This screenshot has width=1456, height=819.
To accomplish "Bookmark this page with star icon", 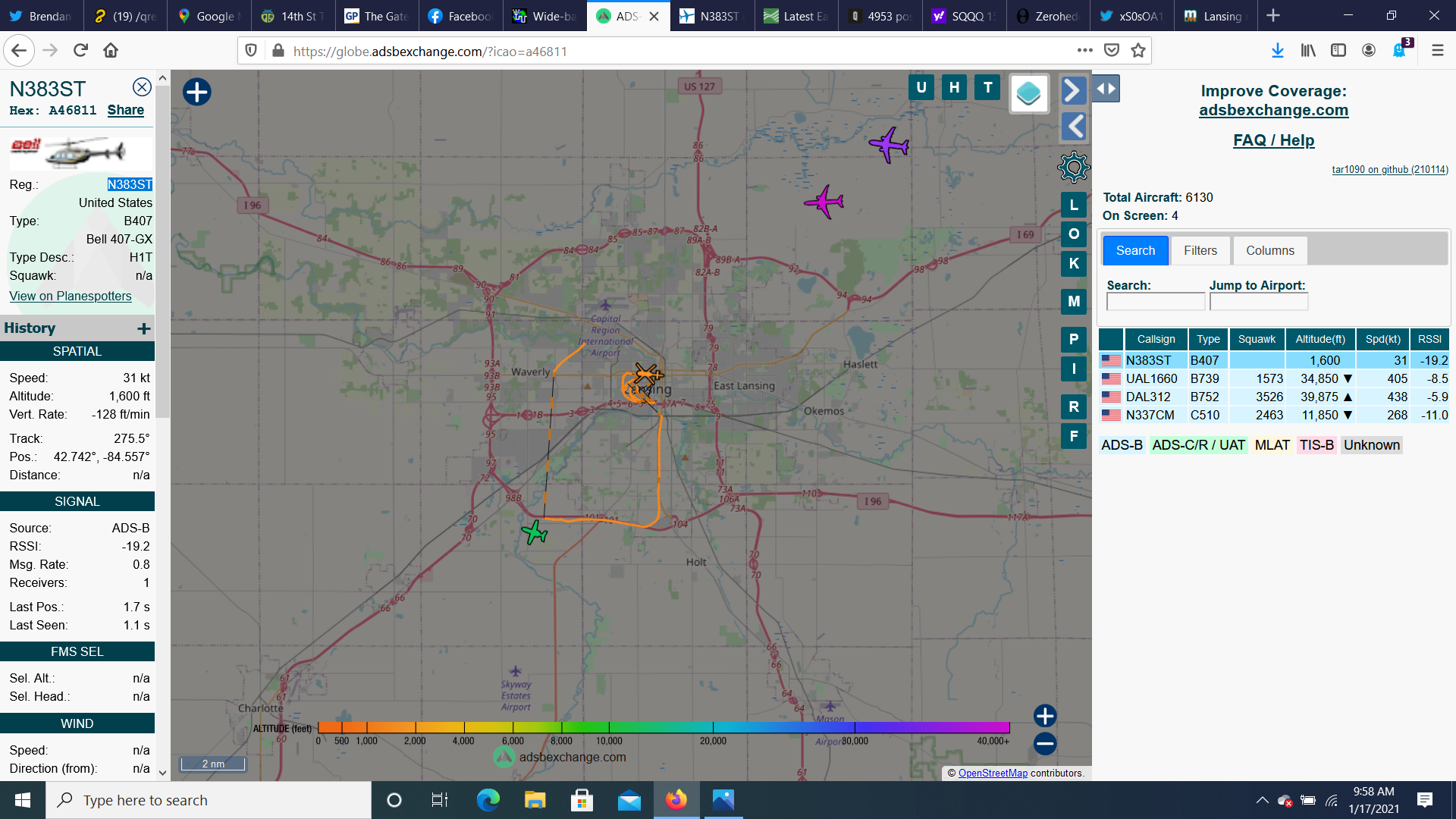I will pyautogui.click(x=1137, y=51).
